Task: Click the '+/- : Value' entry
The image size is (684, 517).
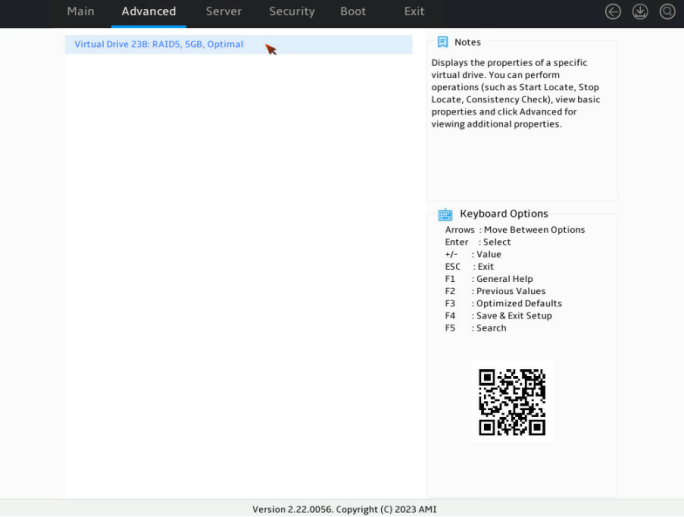Action: coord(473,254)
